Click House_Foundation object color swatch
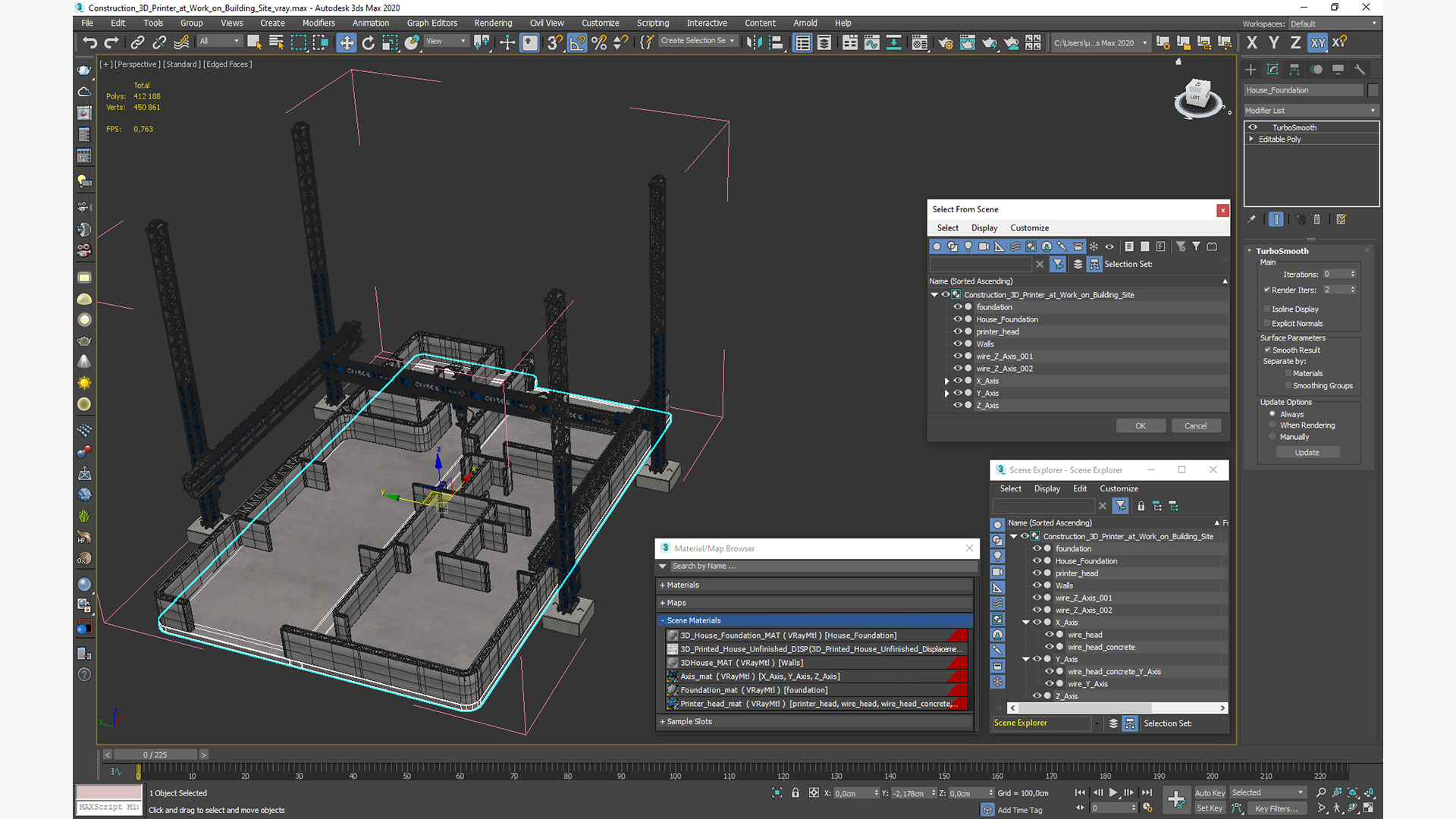 tap(1373, 90)
